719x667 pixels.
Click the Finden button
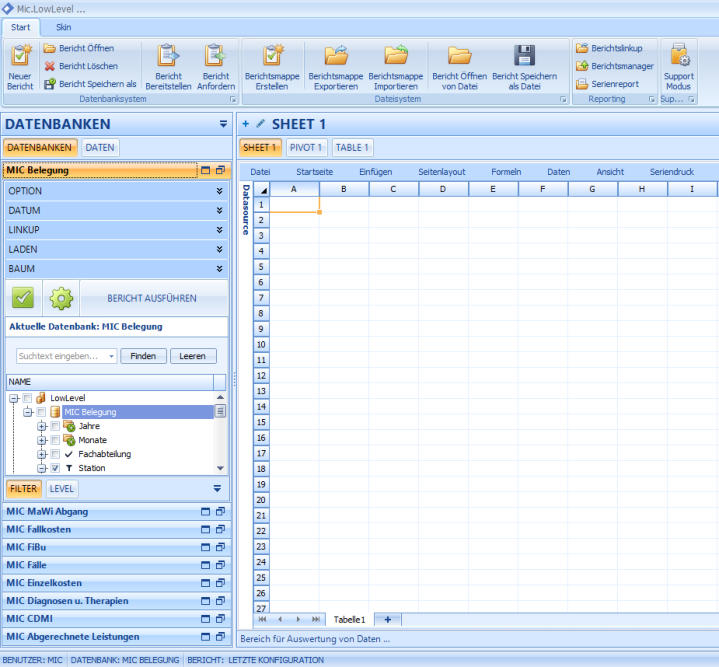[x=143, y=356]
